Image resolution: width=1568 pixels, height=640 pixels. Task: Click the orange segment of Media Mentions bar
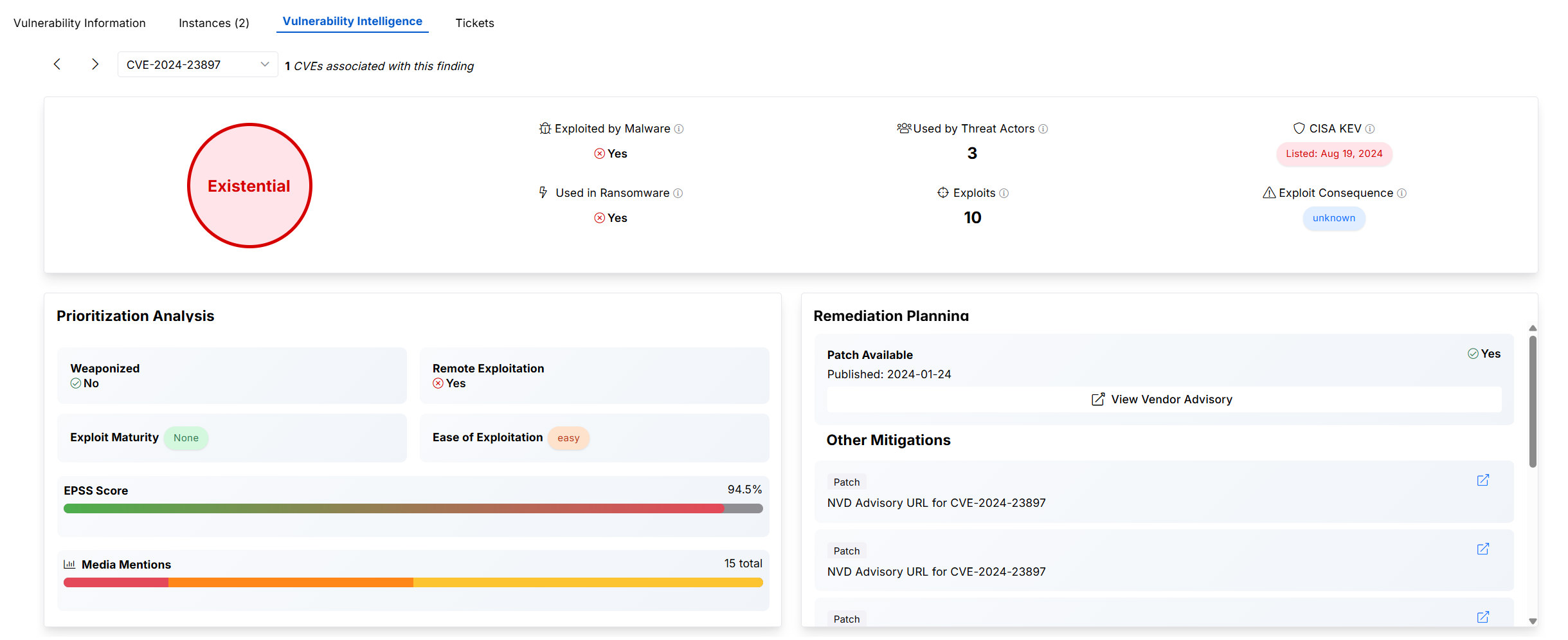pyautogui.click(x=291, y=583)
